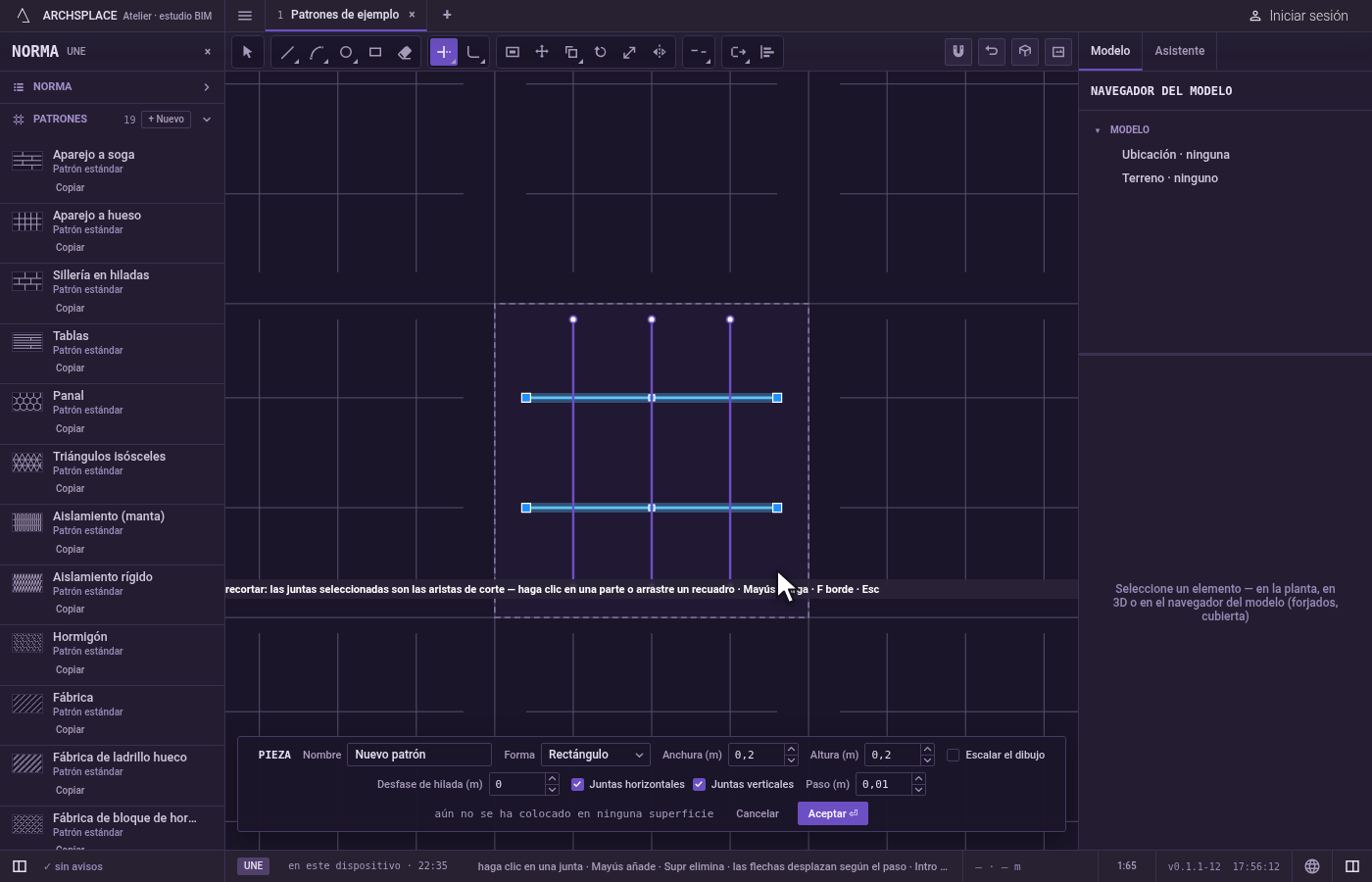
Task: Switch to the Asistente tab
Action: [x=1179, y=51]
